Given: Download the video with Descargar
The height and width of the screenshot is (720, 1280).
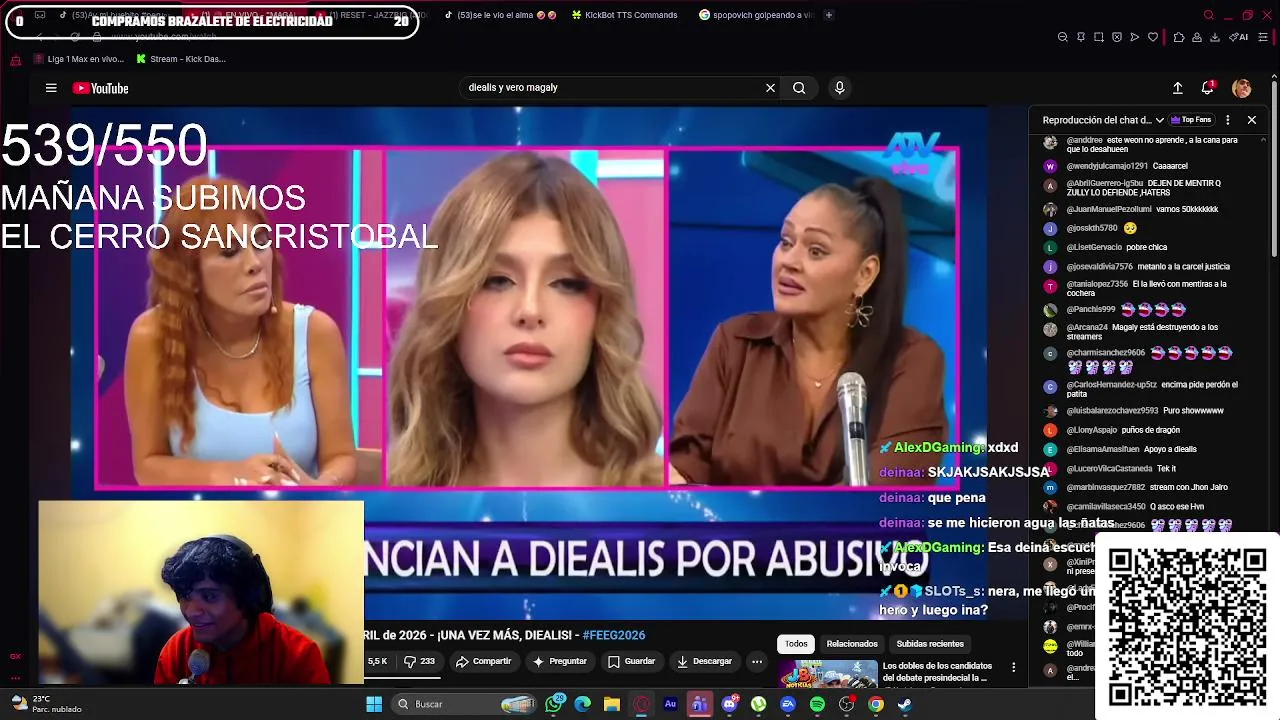Looking at the screenshot, I should click(705, 661).
